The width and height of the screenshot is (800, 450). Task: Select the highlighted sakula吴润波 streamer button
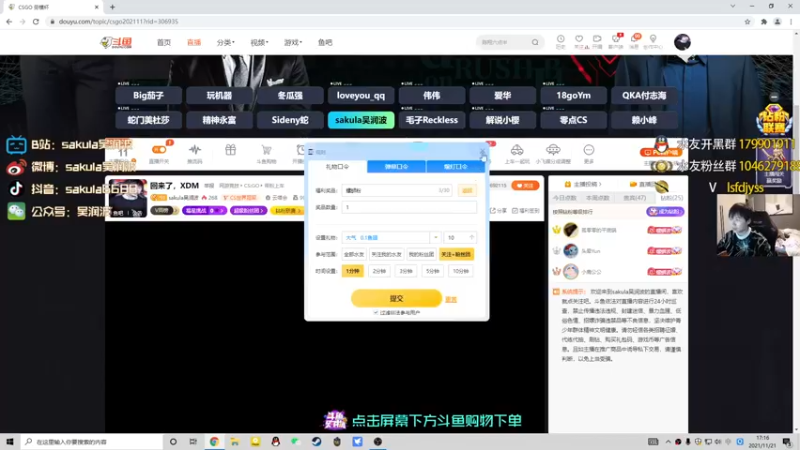tap(361, 120)
